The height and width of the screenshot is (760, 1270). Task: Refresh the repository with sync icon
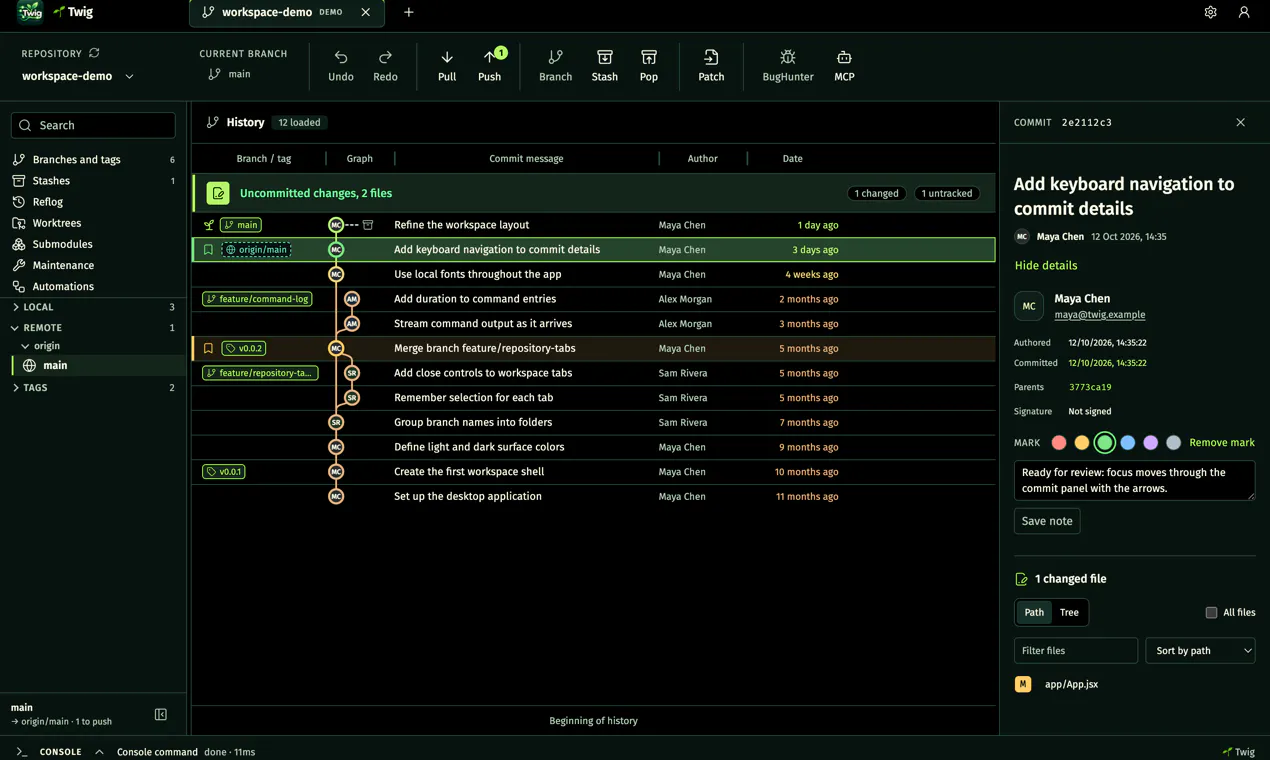(x=94, y=53)
